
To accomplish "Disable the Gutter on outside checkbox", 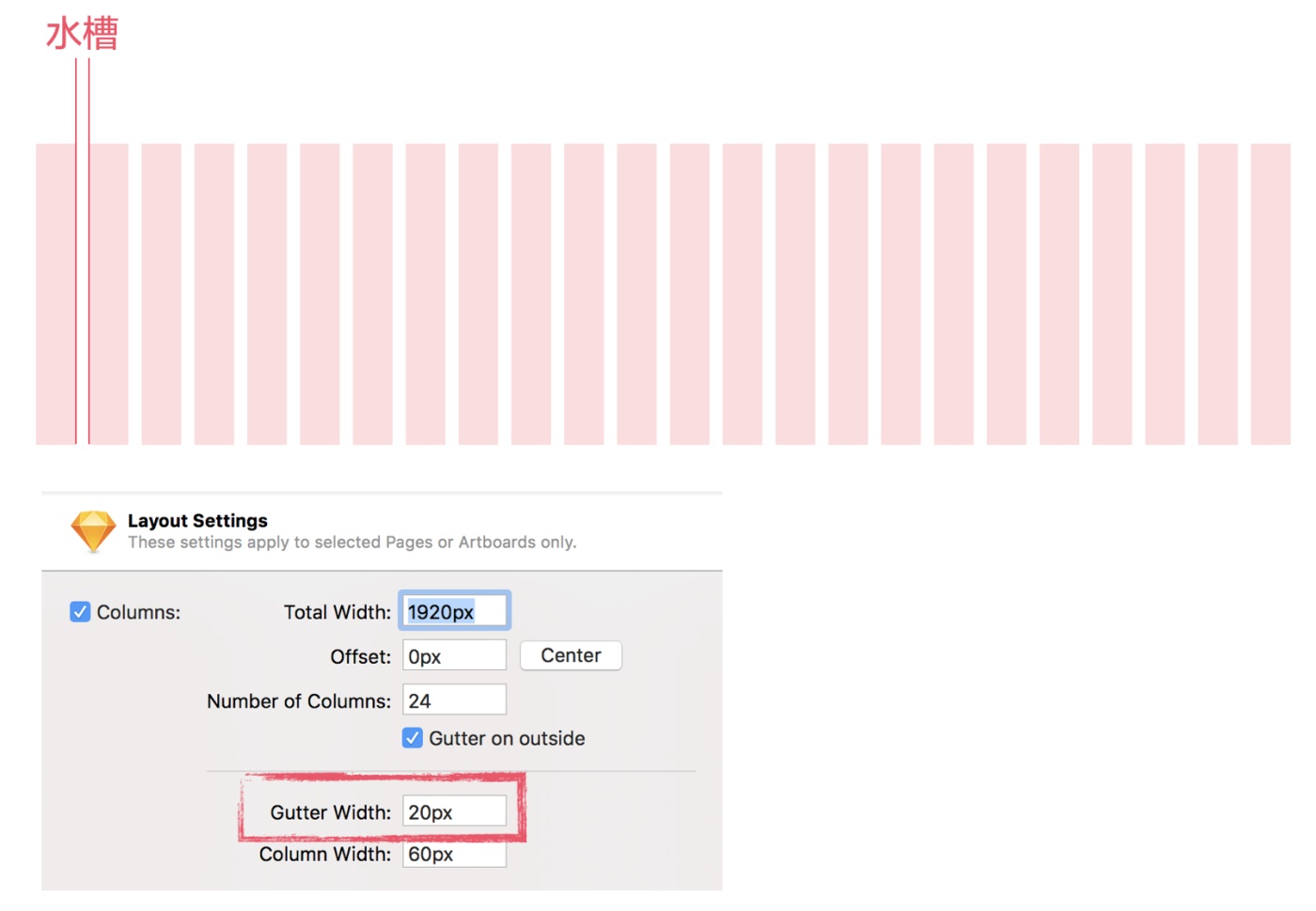I will 413,738.
